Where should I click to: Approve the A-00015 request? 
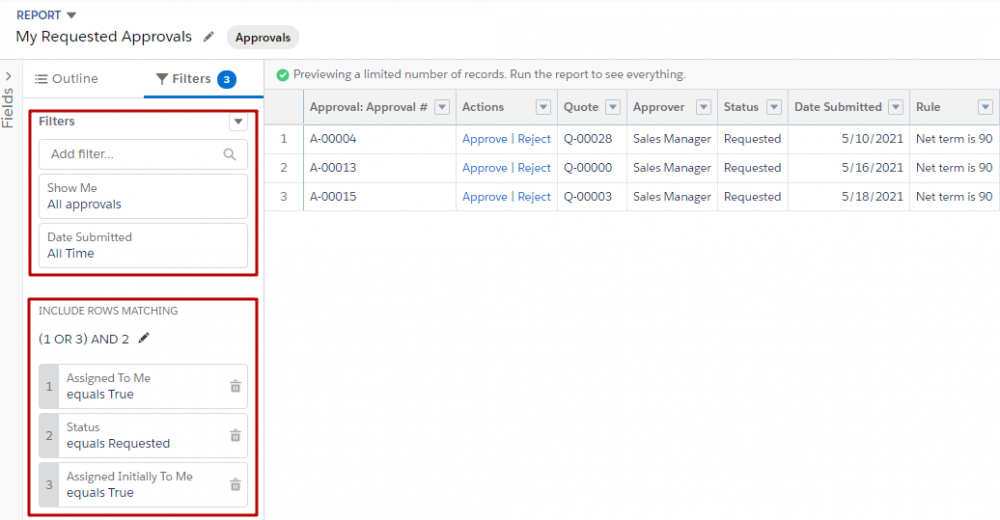[485, 197]
